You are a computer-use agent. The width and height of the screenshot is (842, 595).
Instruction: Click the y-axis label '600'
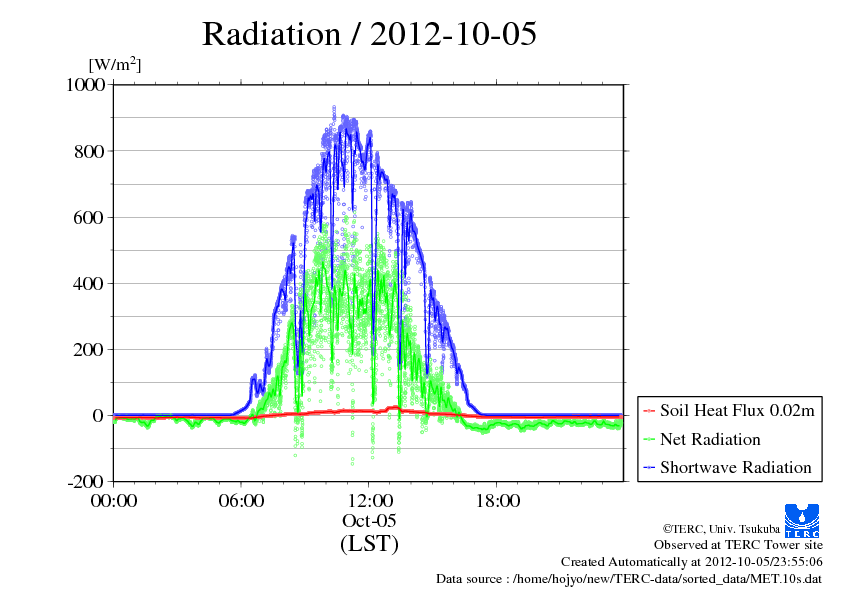point(89,217)
